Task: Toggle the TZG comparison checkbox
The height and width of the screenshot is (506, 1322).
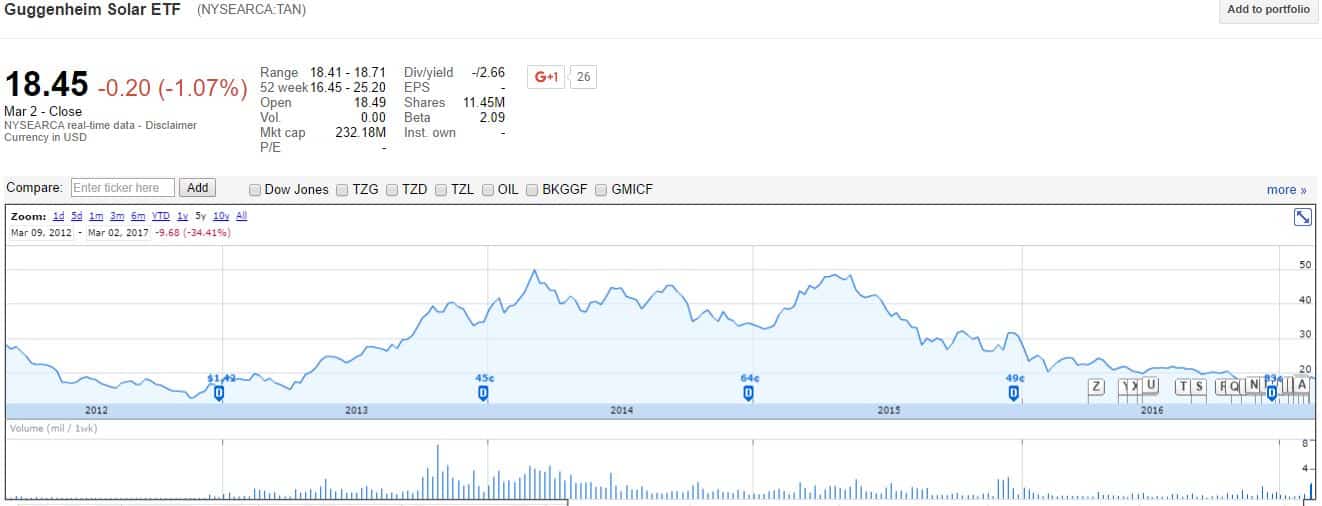Action: 342,190
